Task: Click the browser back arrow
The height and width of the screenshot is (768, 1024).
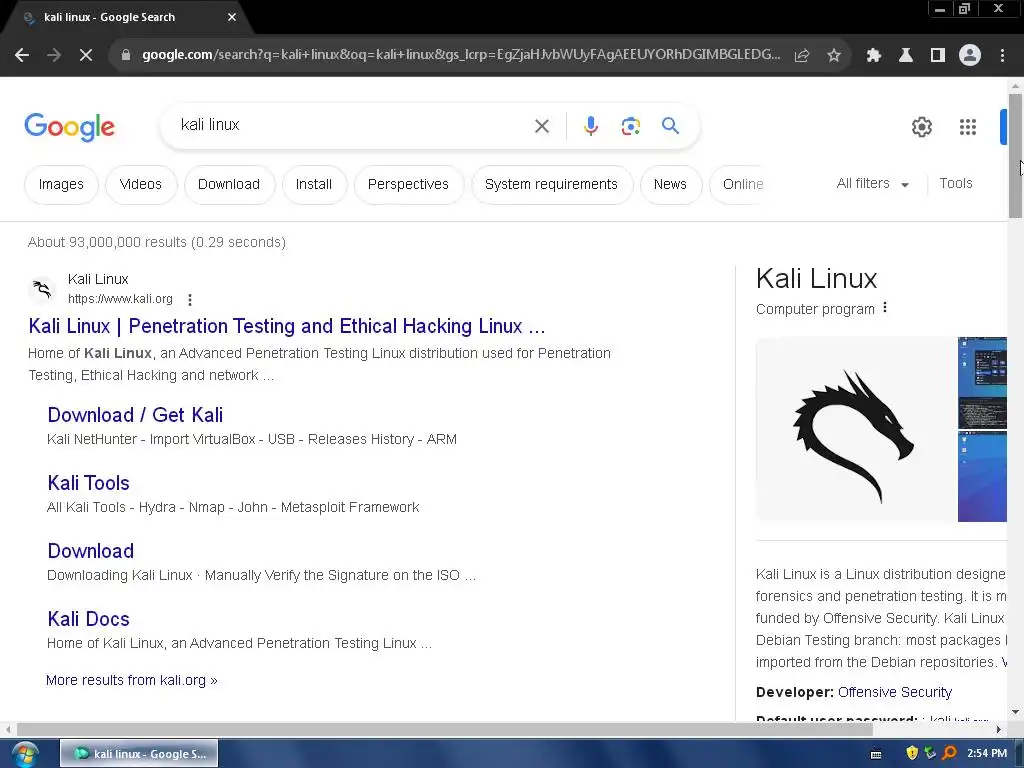Action: 22,56
